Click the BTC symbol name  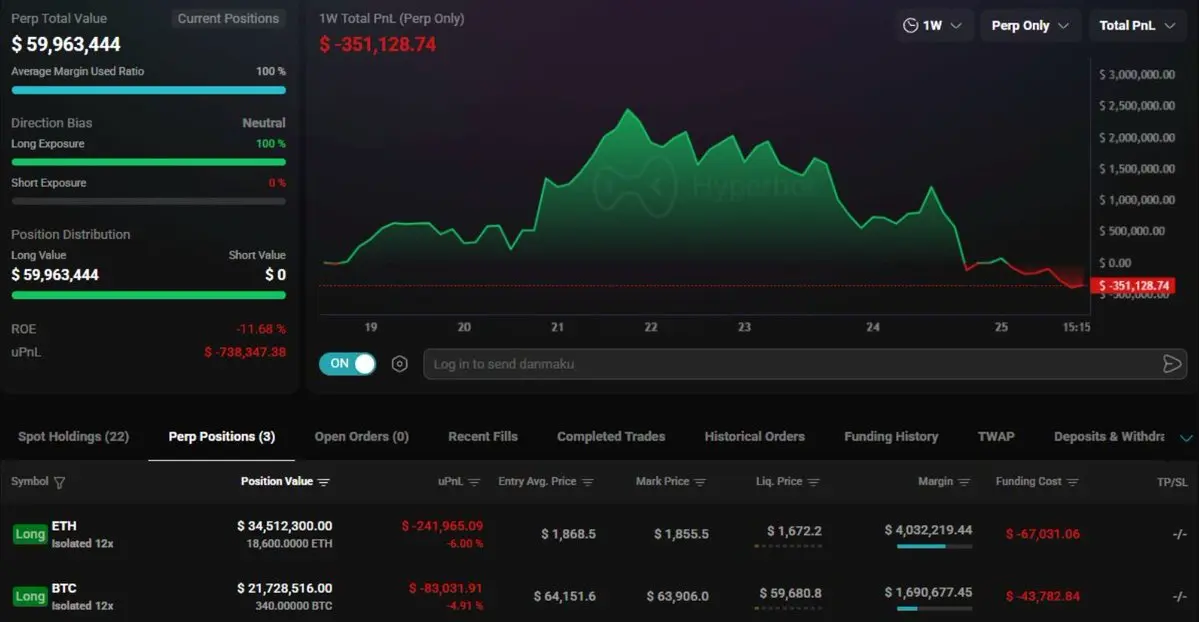point(64,588)
